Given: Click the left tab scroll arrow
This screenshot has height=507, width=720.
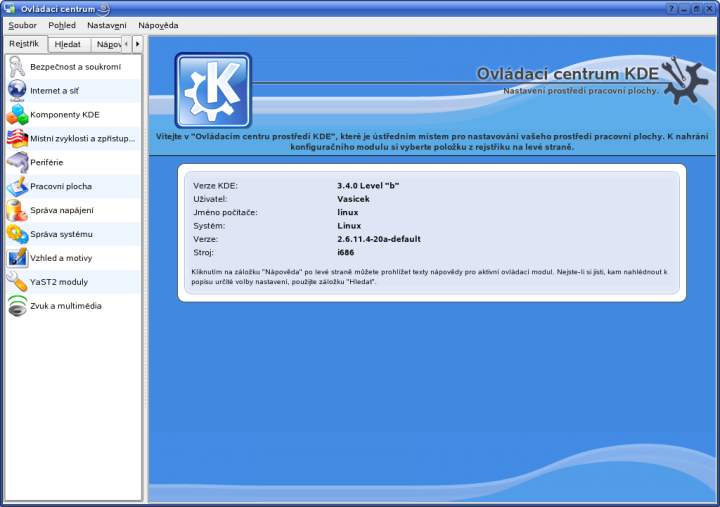Looking at the screenshot, I should point(126,44).
